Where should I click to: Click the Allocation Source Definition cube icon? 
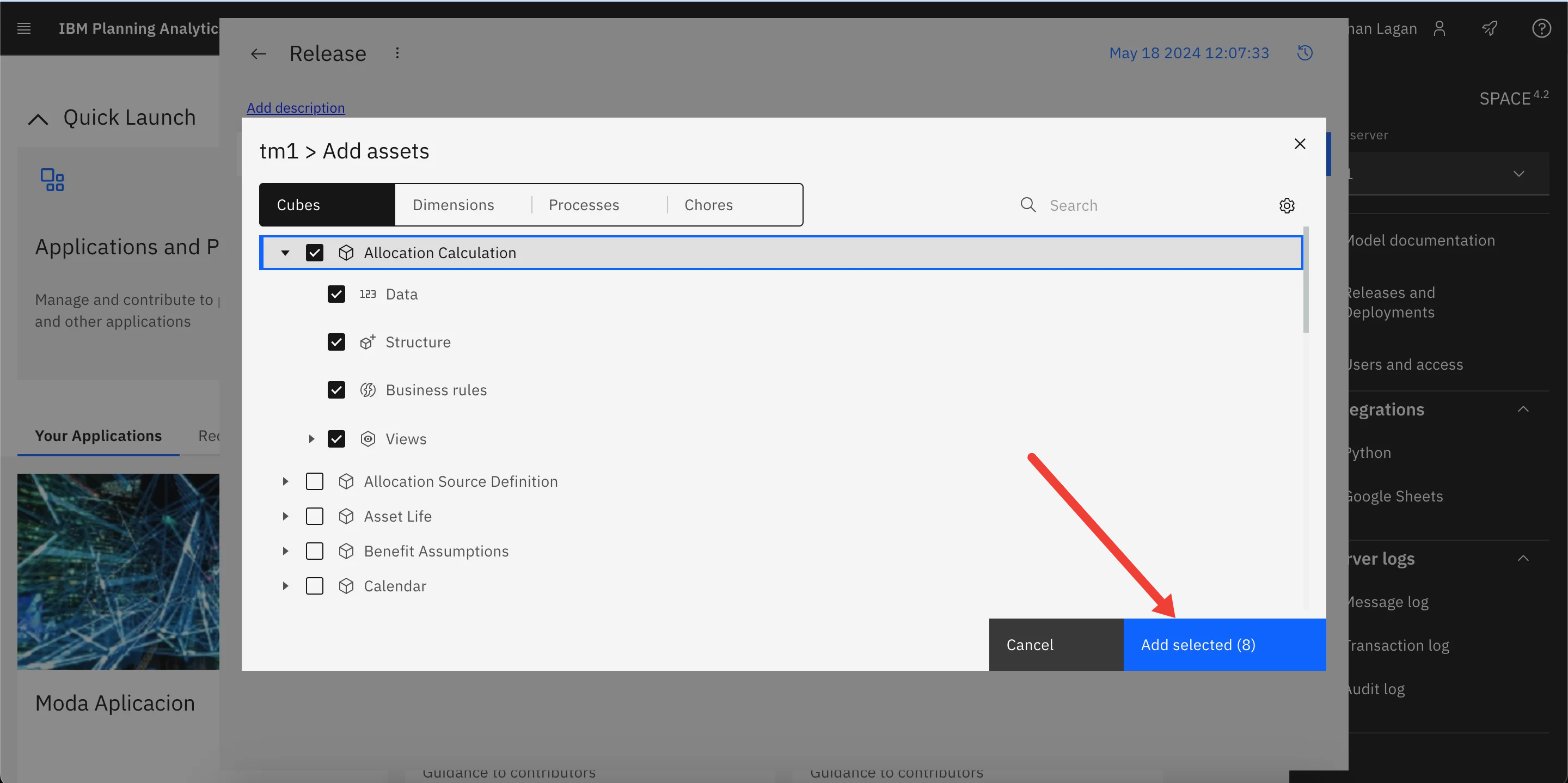click(346, 481)
